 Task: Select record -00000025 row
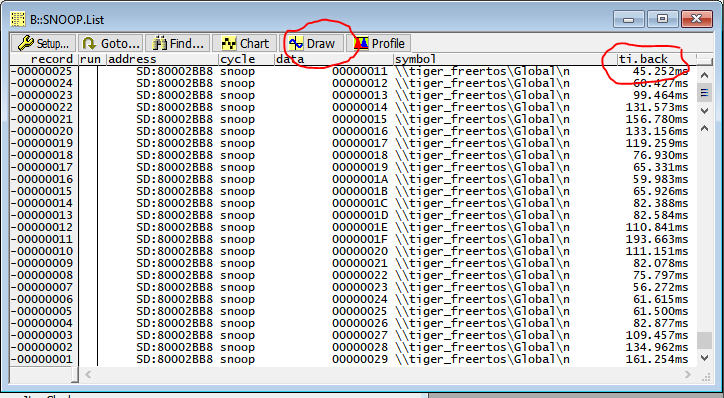point(353,71)
